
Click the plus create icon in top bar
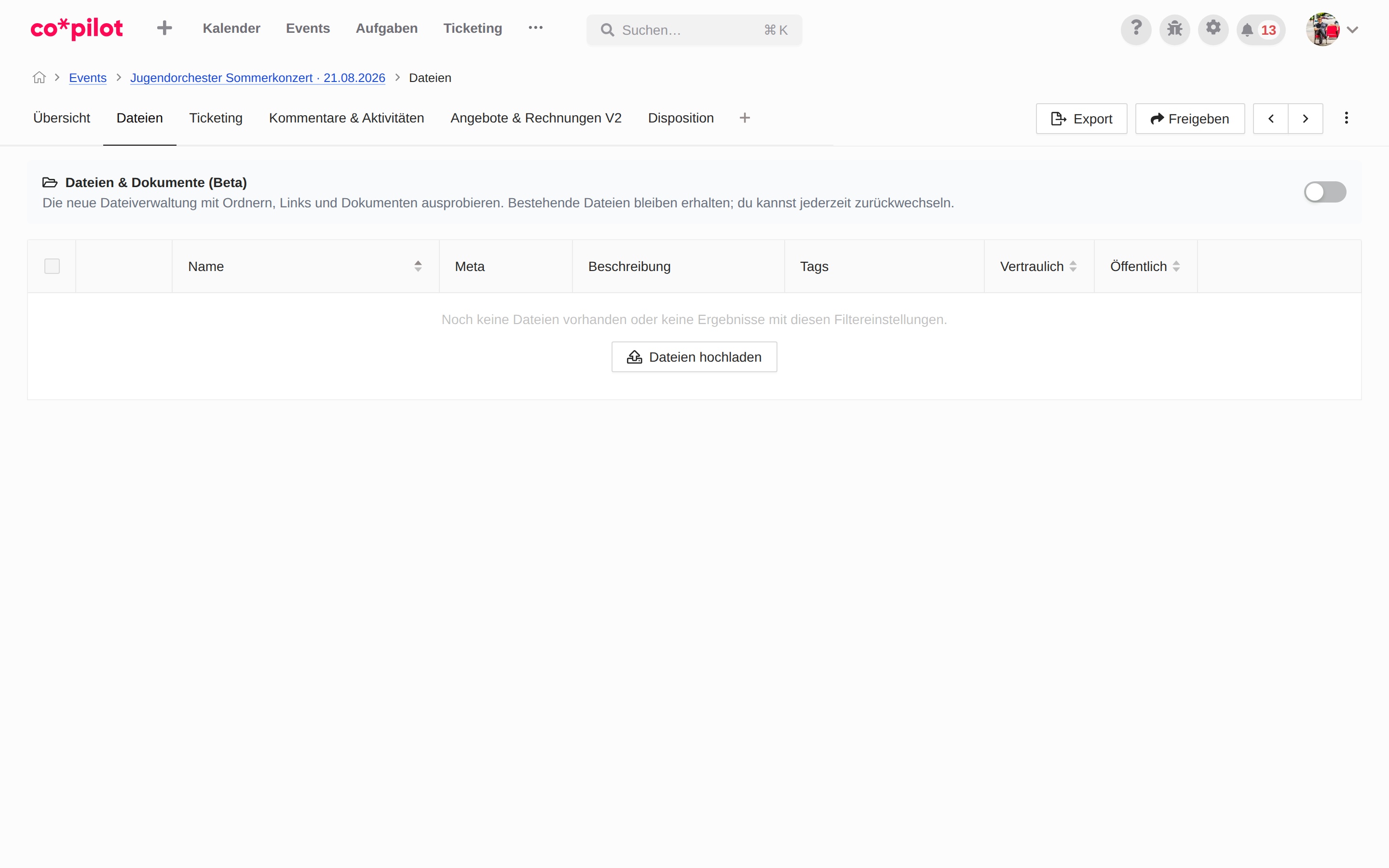coord(165,28)
